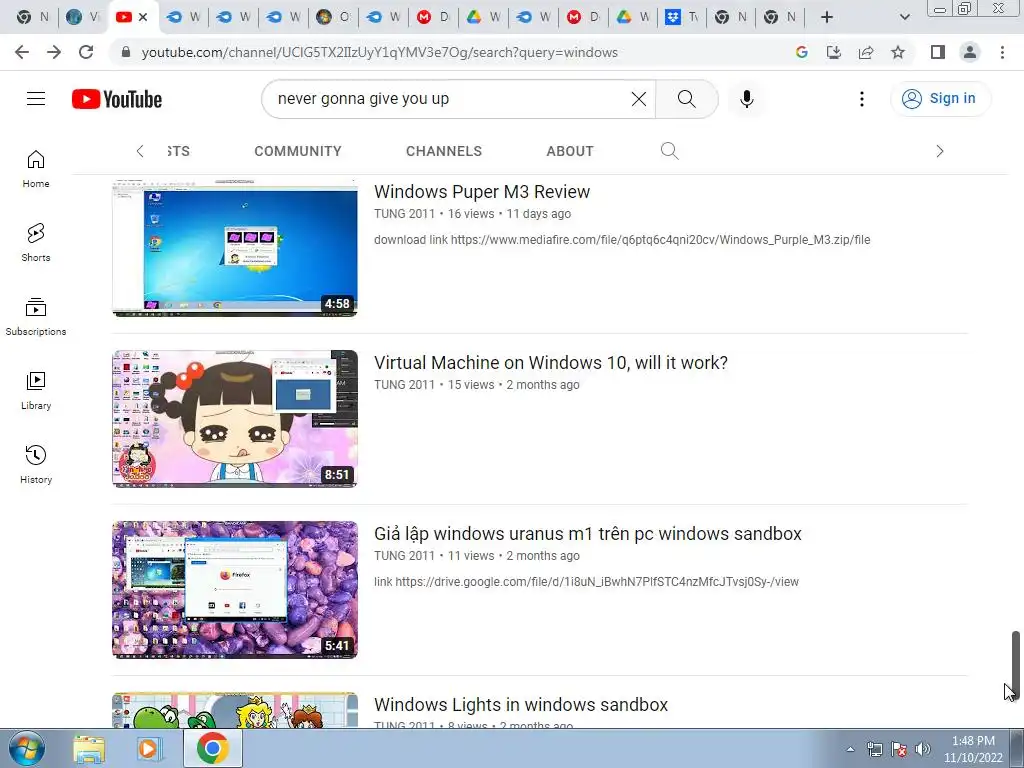This screenshot has height=768, width=1024.
Task: Click the 8:51 video thumbnail
Action: point(235,419)
